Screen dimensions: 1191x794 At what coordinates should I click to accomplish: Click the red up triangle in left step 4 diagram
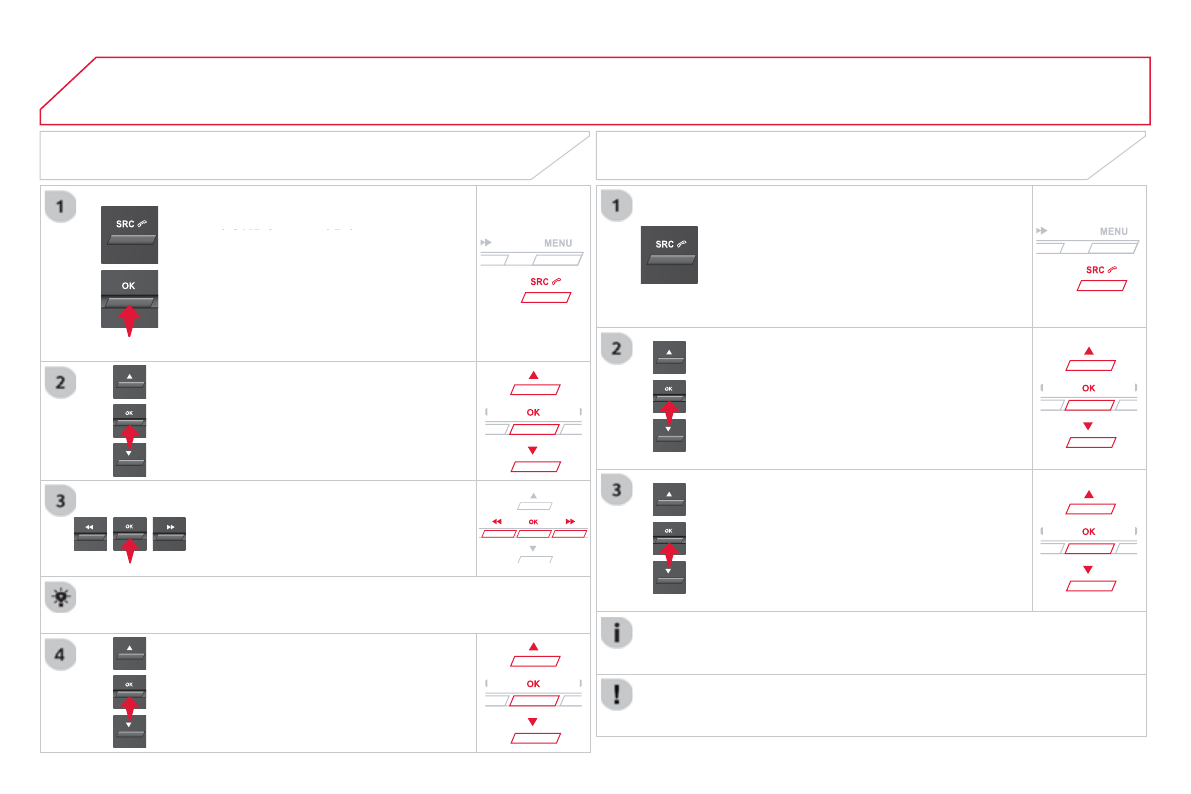tap(533, 646)
